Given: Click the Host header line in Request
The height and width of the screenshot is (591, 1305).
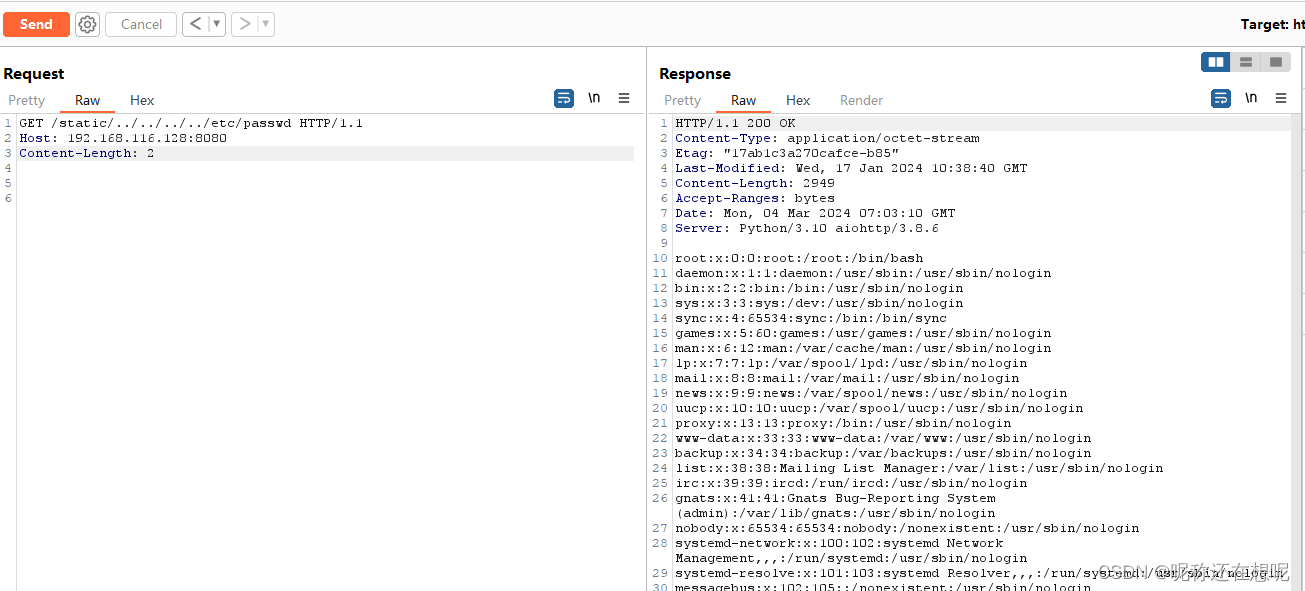Looking at the screenshot, I should [123, 139].
